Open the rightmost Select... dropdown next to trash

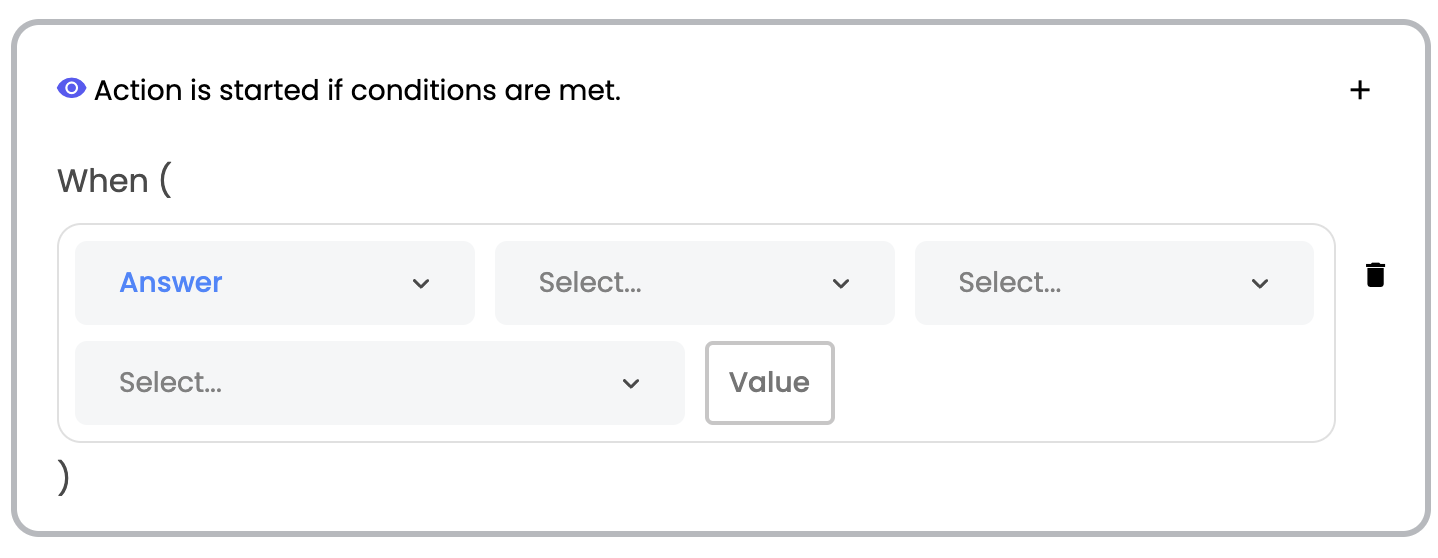[x=1114, y=283]
